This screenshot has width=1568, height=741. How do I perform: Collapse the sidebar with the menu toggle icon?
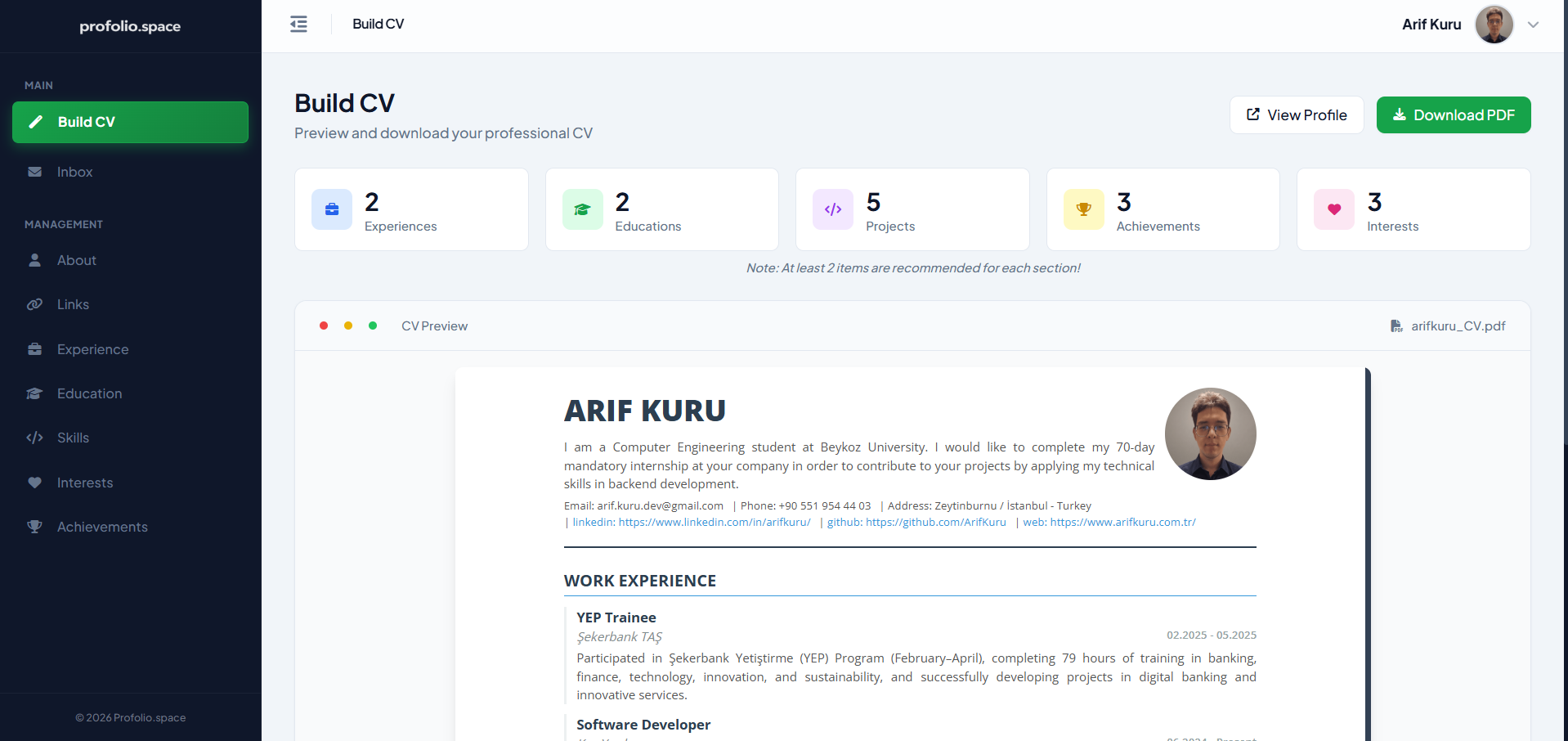[x=298, y=24]
